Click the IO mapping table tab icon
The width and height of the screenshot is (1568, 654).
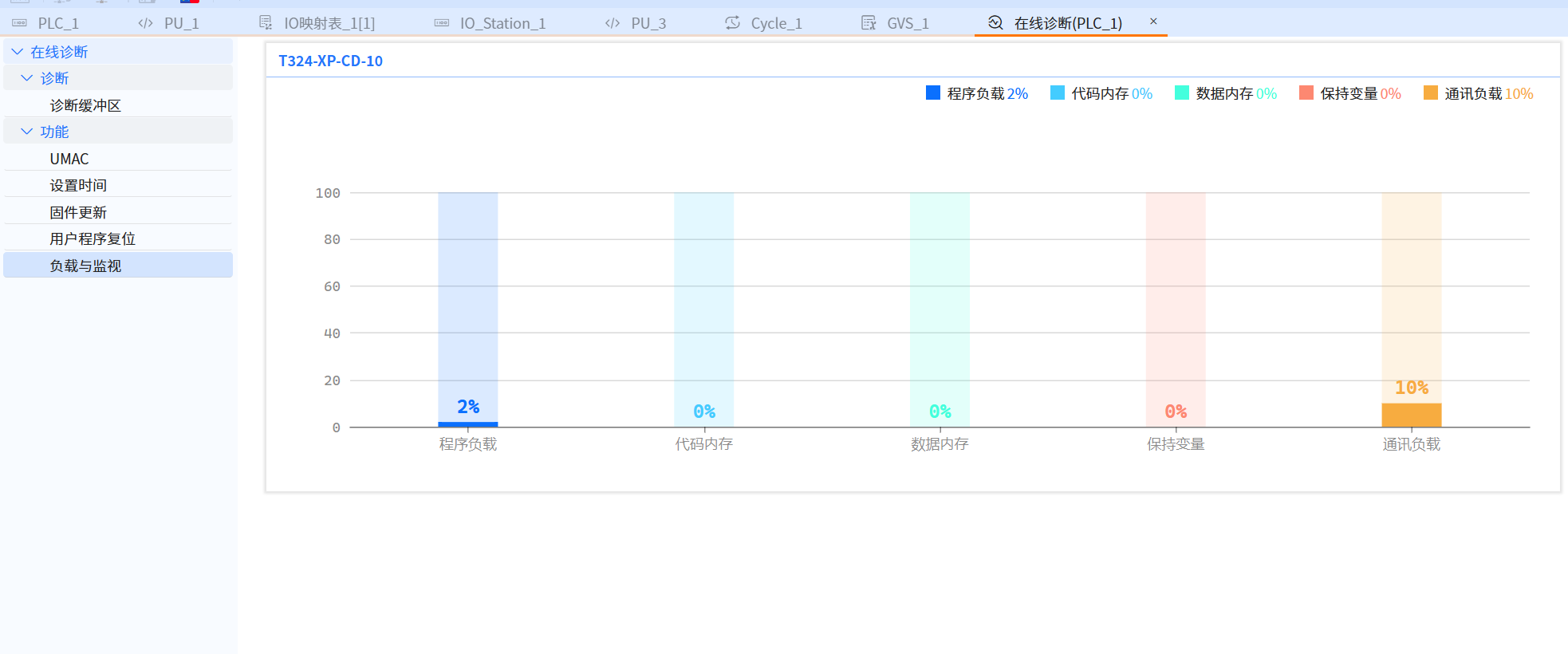[x=266, y=23]
